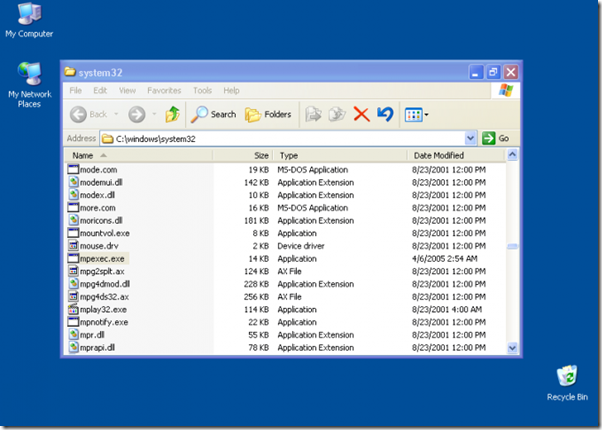Select the mplay32.exe file icon
The width and height of the screenshot is (602, 430).
pos(73,309)
